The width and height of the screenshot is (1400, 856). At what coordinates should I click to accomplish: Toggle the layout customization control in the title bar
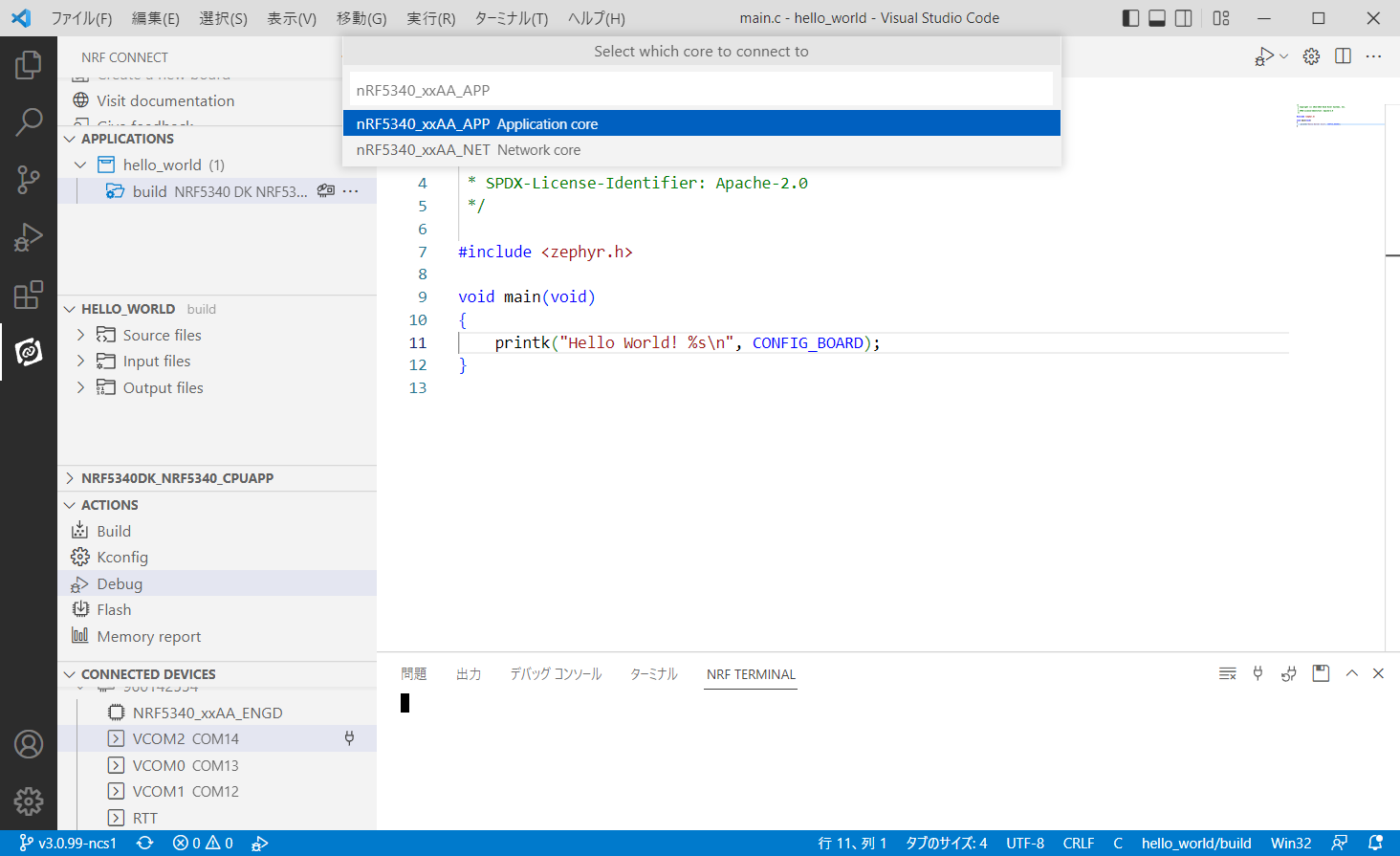(x=1220, y=17)
